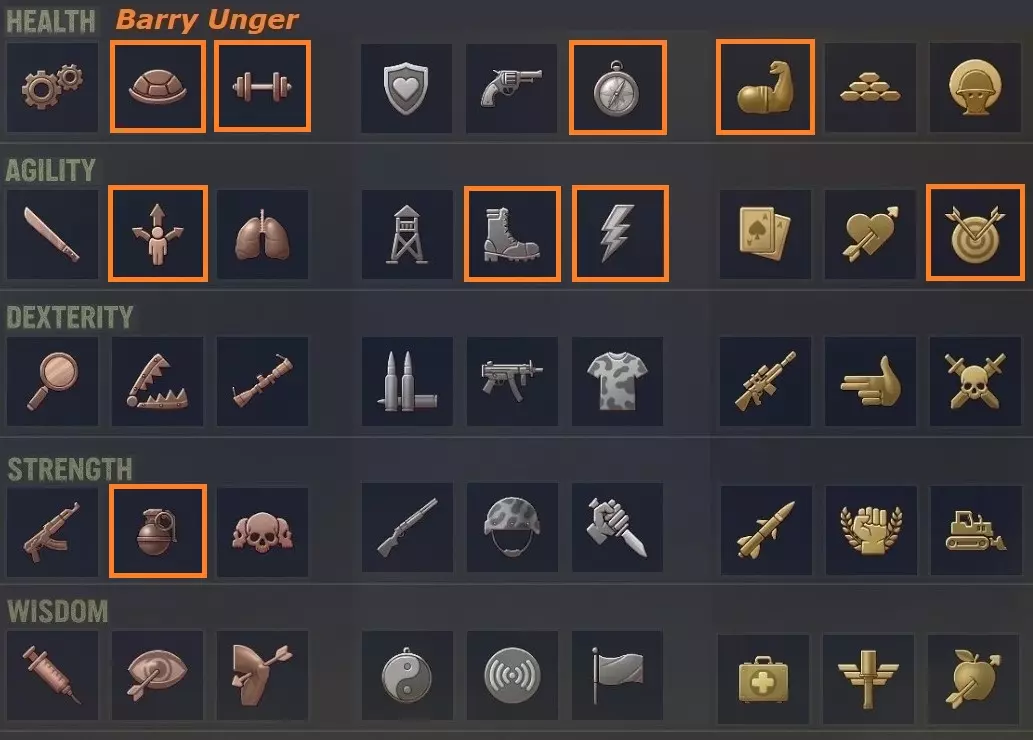Select the machete perk under Agility

(52, 234)
